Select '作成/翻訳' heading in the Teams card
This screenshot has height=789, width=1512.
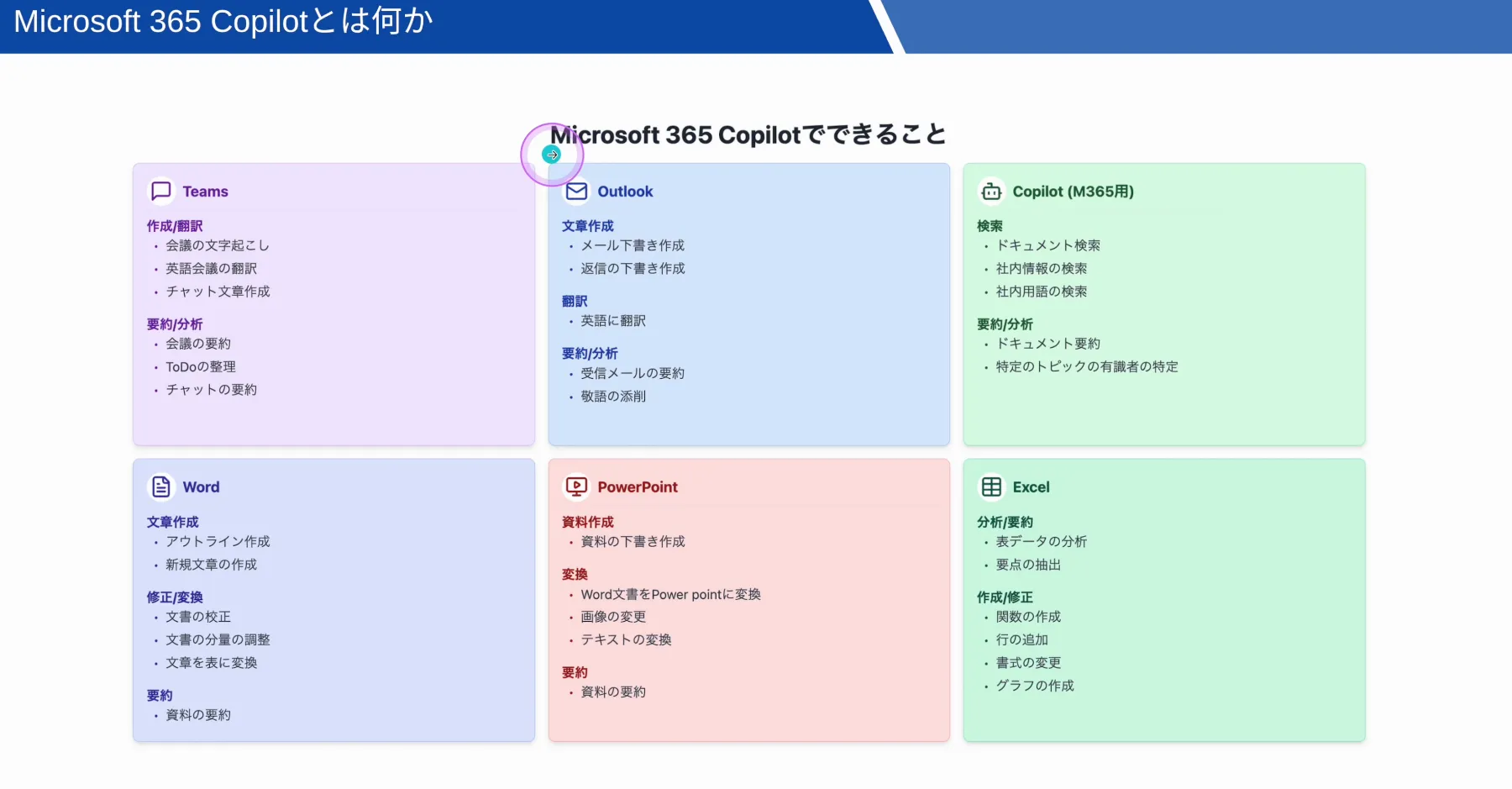[x=175, y=226]
